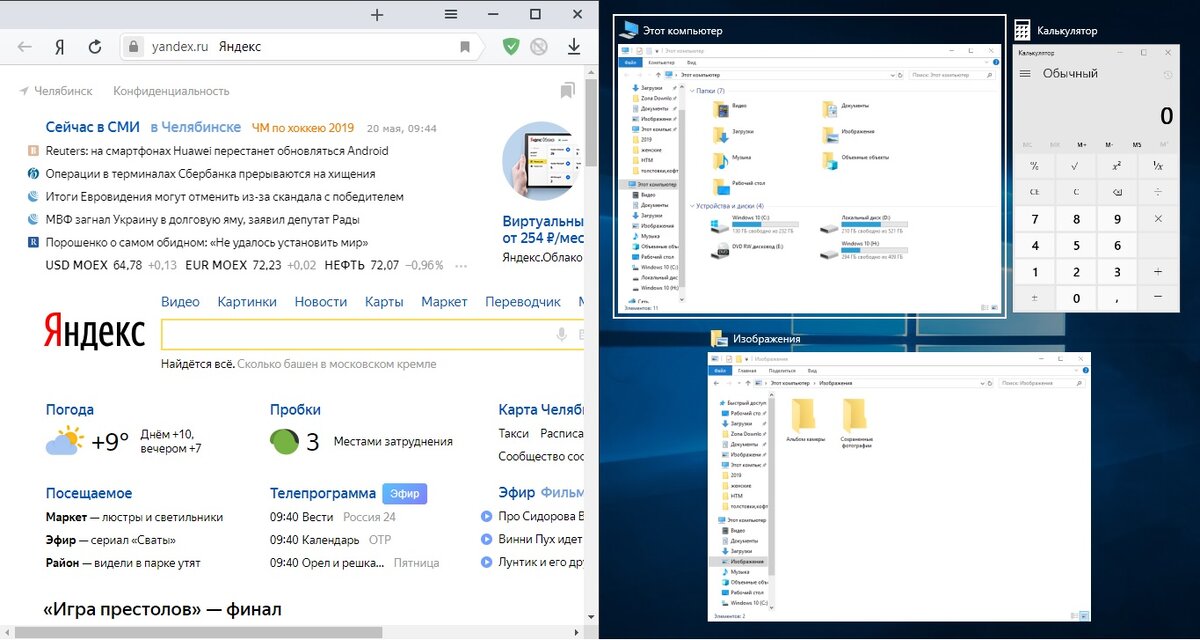Open the collections bookmark icon on page
Viewport: 1200px width, 640px height.
(567, 91)
